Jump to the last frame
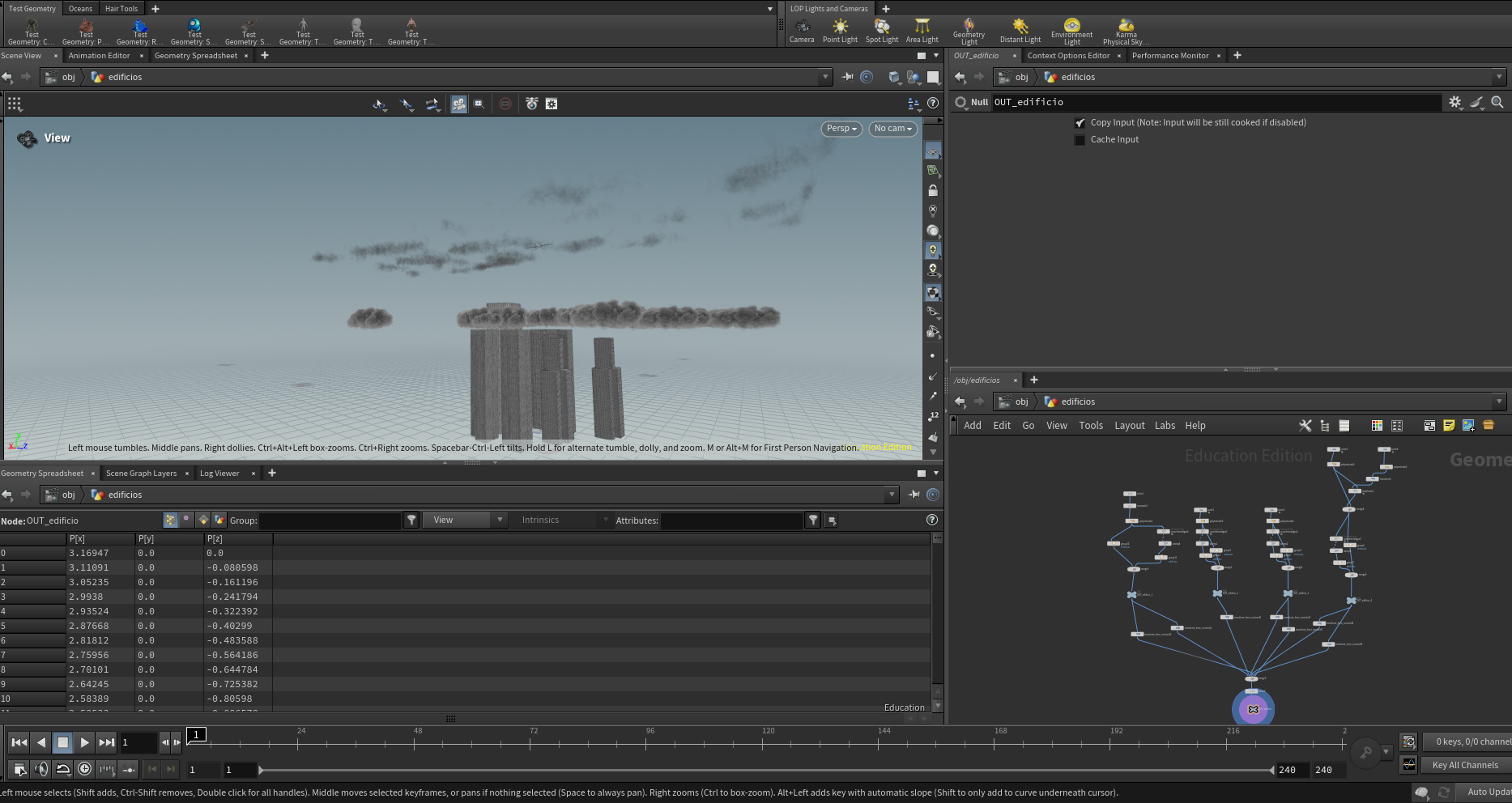The width and height of the screenshot is (1512, 803). [x=106, y=742]
